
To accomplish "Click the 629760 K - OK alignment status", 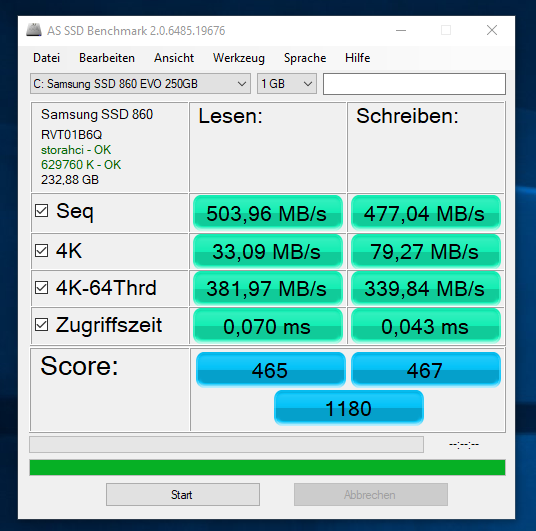I will point(81,164).
